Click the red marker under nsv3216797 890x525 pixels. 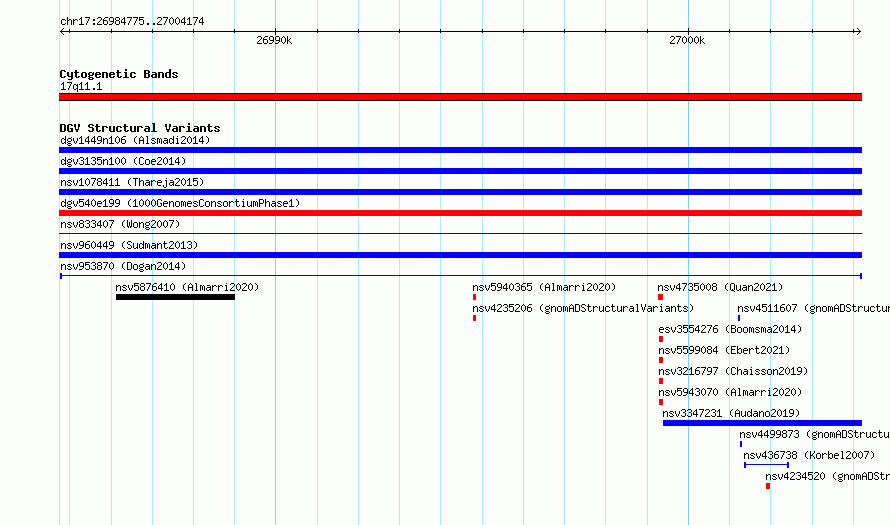[x=661, y=381]
